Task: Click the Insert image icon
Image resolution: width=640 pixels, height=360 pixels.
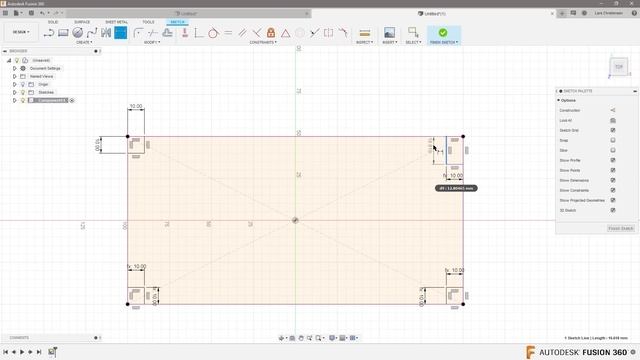Action: pyautogui.click(x=389, y=33)
